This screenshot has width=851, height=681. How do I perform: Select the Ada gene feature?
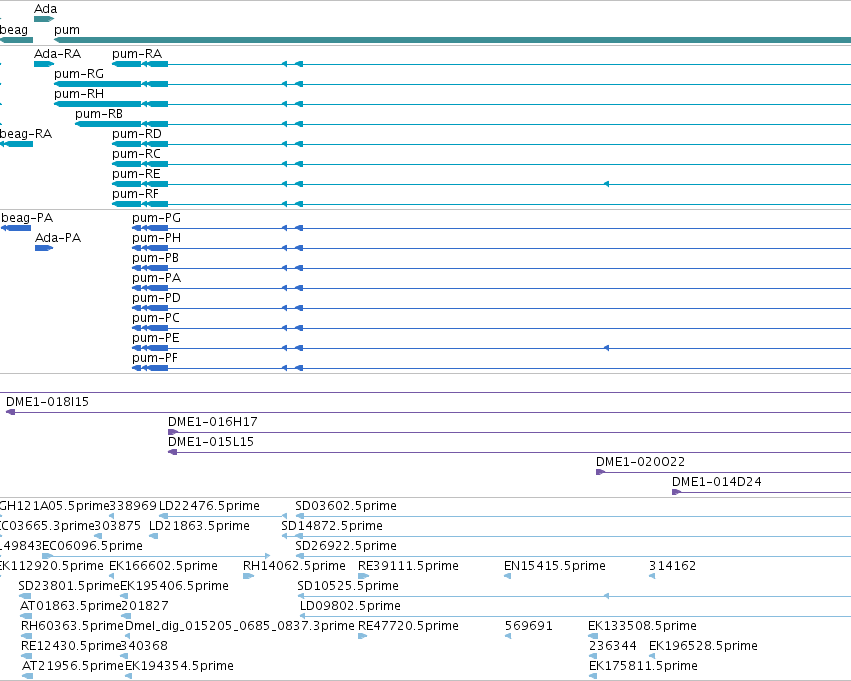(x=44, y=19)
